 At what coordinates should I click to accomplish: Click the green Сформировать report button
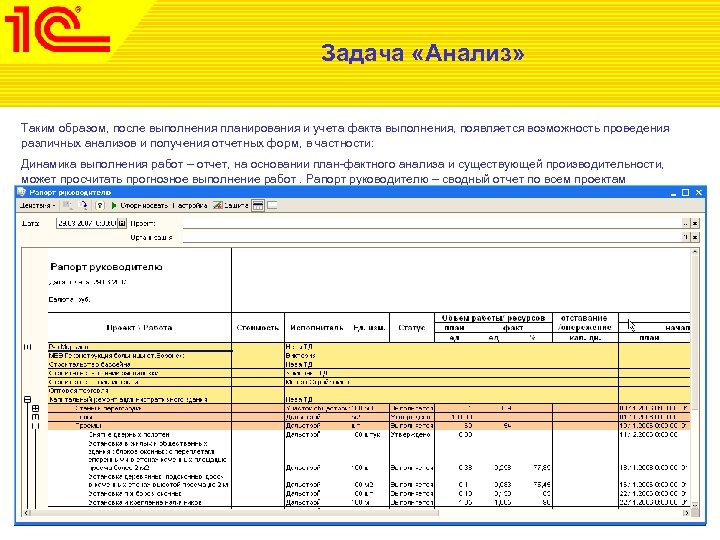pos(140,206)
